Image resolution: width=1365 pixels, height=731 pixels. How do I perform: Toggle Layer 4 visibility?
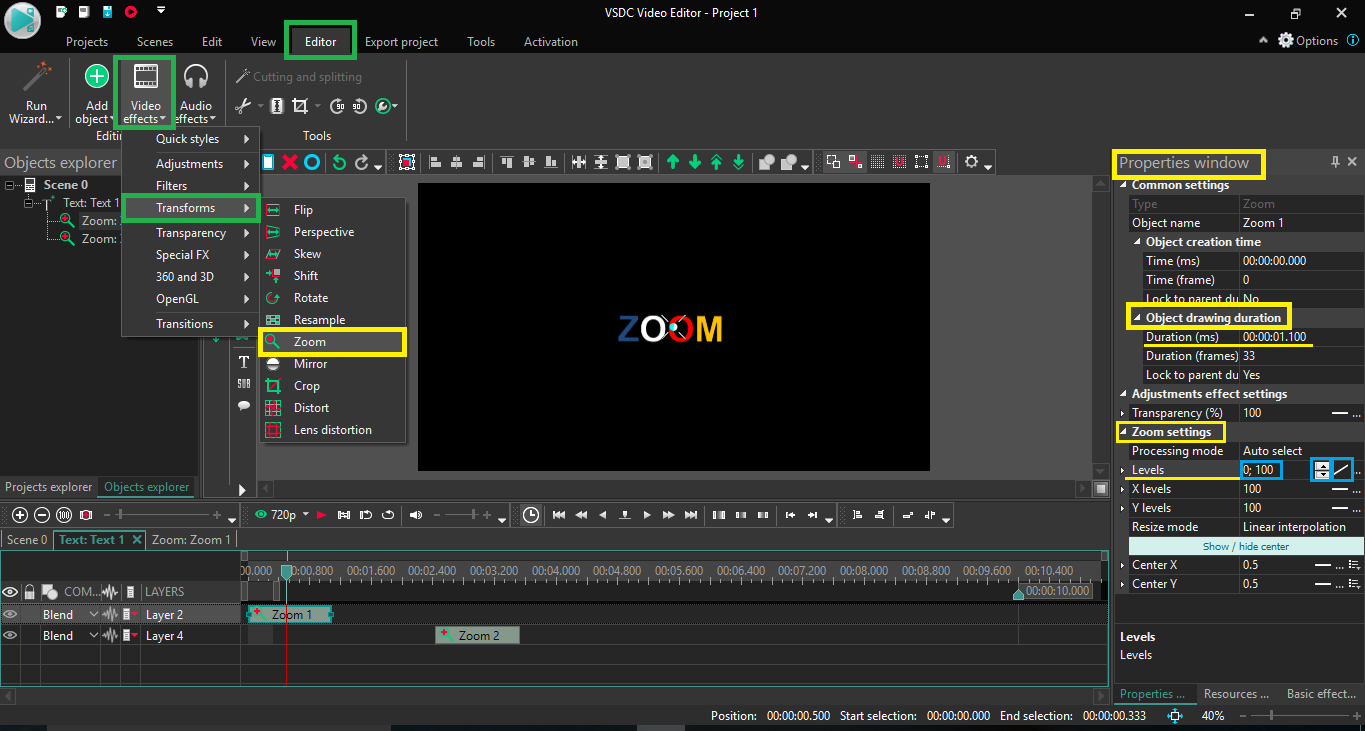[x=10, y=635]
